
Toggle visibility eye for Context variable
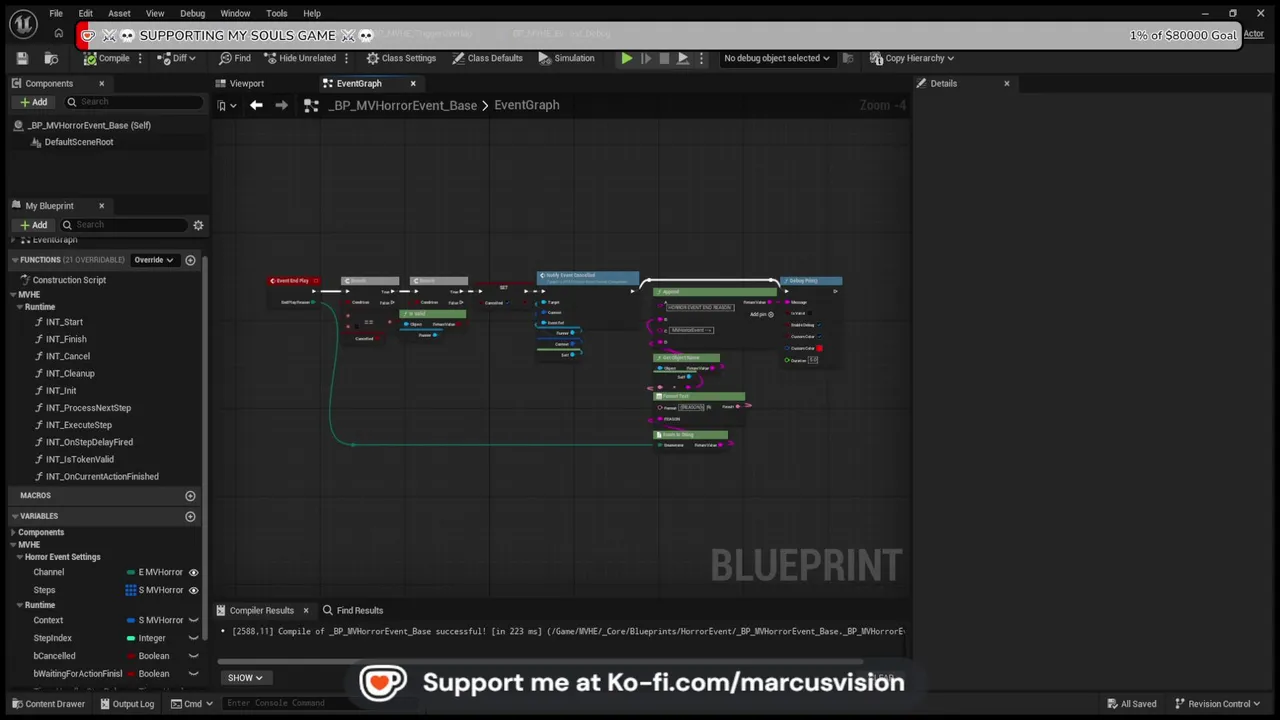193,620
